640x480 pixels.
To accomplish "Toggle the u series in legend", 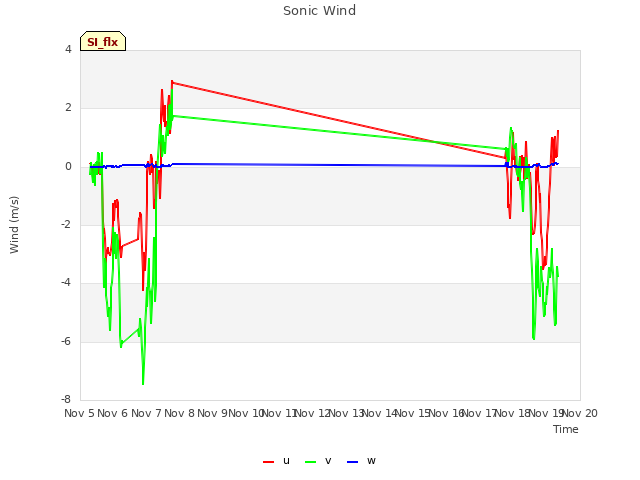I will pyautogui.click(x=276, y=461).
